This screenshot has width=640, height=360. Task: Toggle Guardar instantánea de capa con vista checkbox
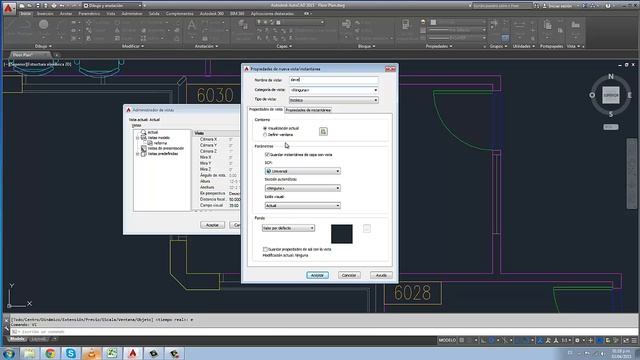267,155
